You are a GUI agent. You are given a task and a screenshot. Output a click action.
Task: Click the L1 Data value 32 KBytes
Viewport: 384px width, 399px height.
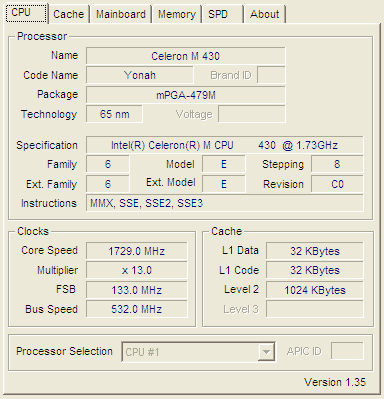click(315, 251)
